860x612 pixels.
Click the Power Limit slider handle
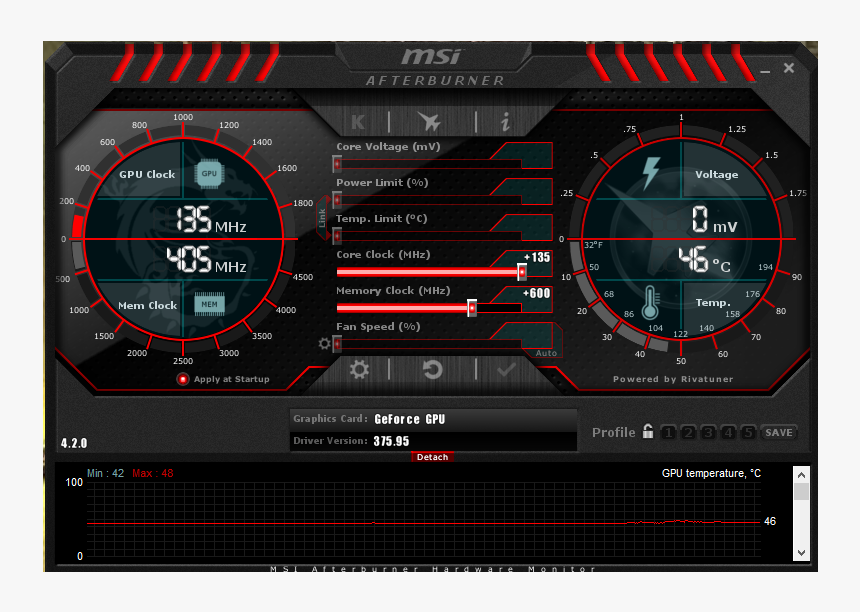(x=337, y=200)
